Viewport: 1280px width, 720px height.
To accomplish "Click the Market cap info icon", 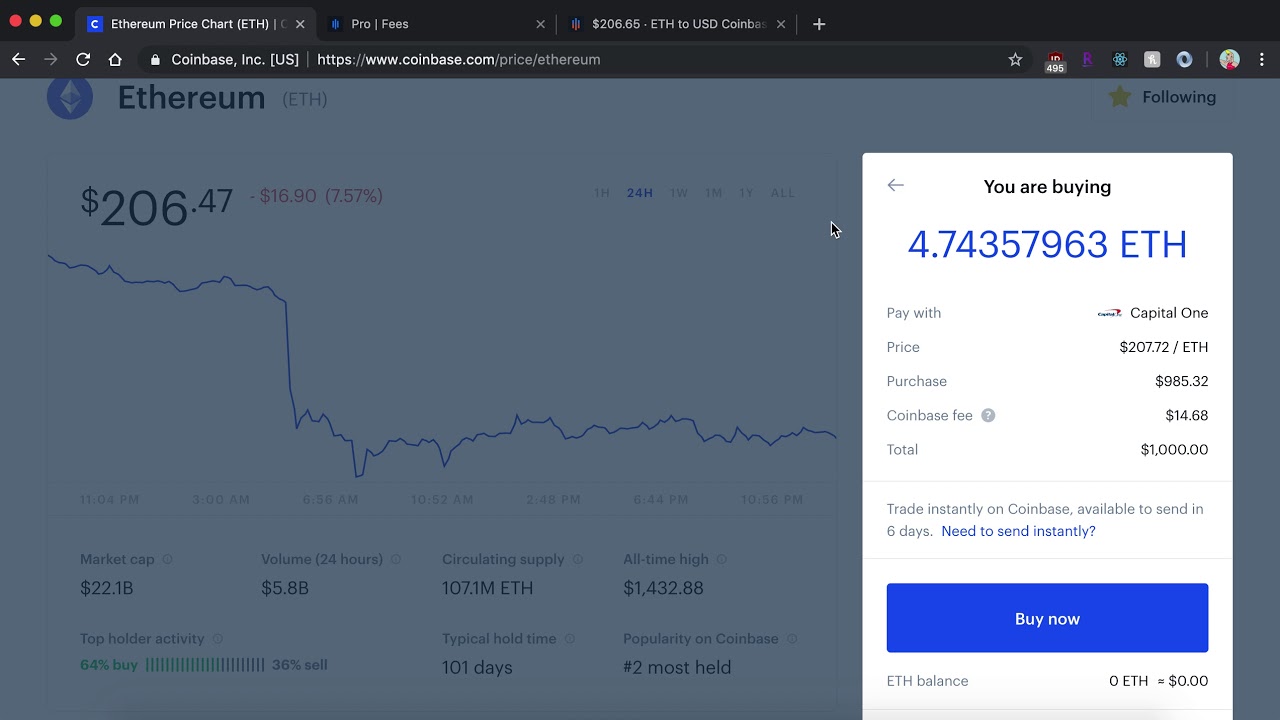I will point(167,559).
